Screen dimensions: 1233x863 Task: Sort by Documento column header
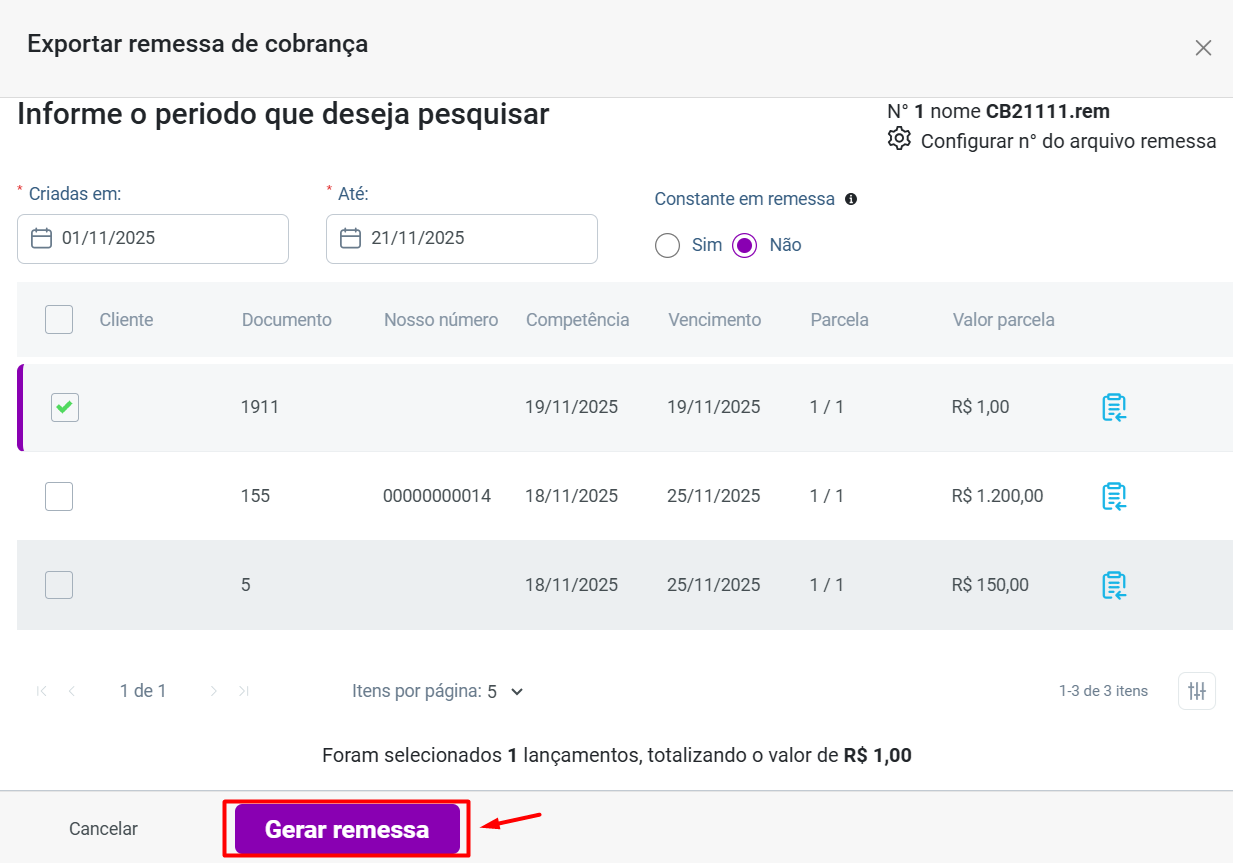pyautogui.click(x=287, y=320)
